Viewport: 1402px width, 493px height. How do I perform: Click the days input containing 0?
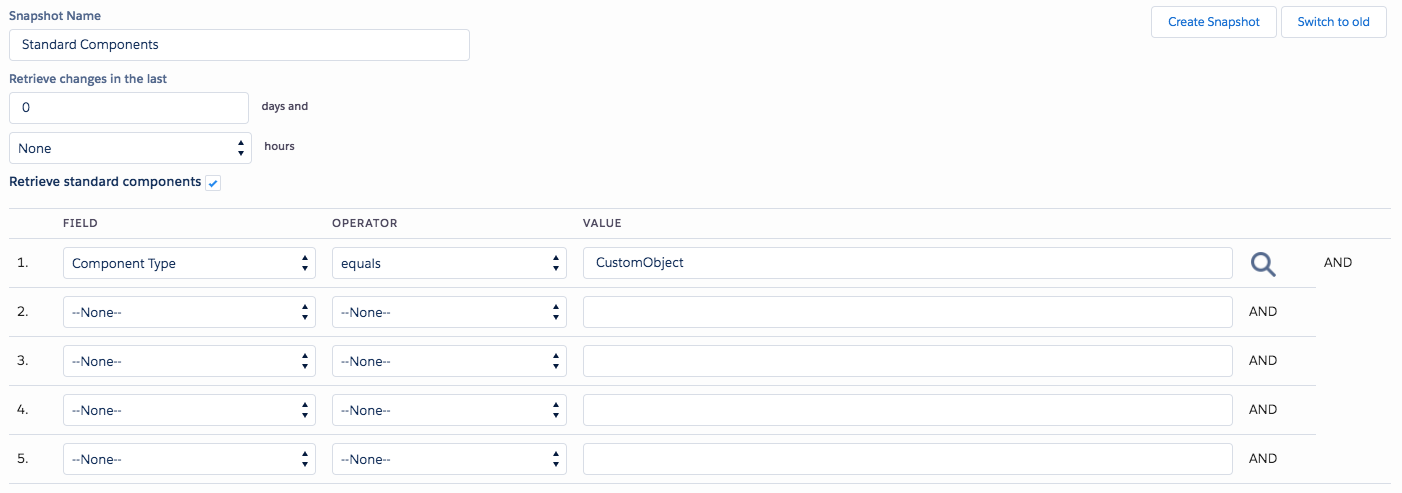(129, 108)
